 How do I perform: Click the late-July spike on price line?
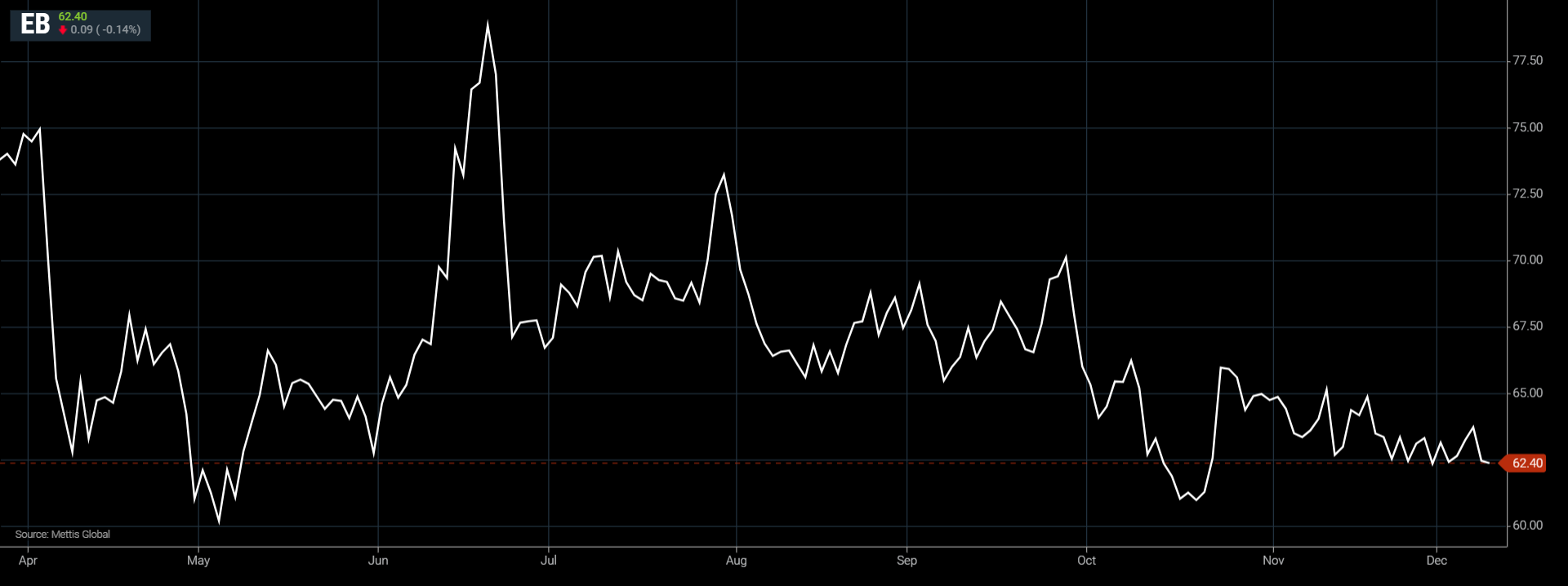(724, 175)
